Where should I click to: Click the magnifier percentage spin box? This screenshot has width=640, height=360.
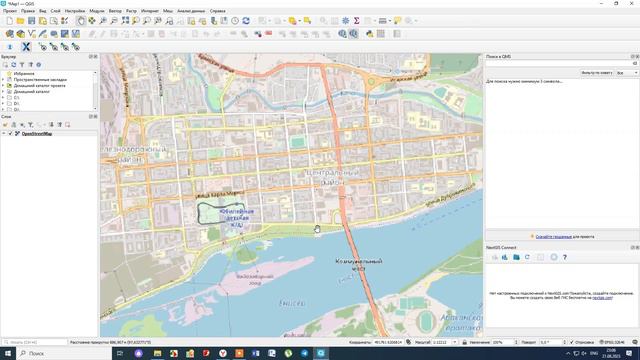click(505, 342)
